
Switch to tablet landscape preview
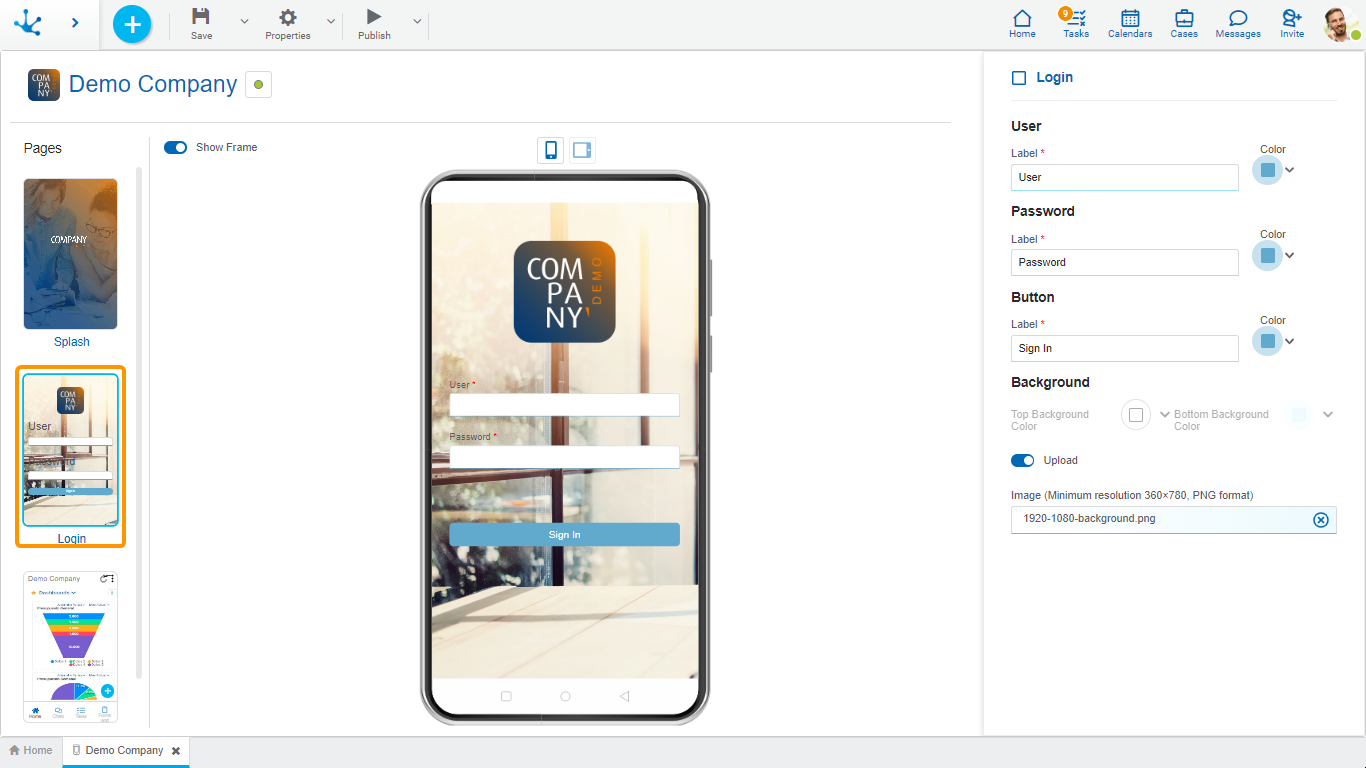click(582, 150)
